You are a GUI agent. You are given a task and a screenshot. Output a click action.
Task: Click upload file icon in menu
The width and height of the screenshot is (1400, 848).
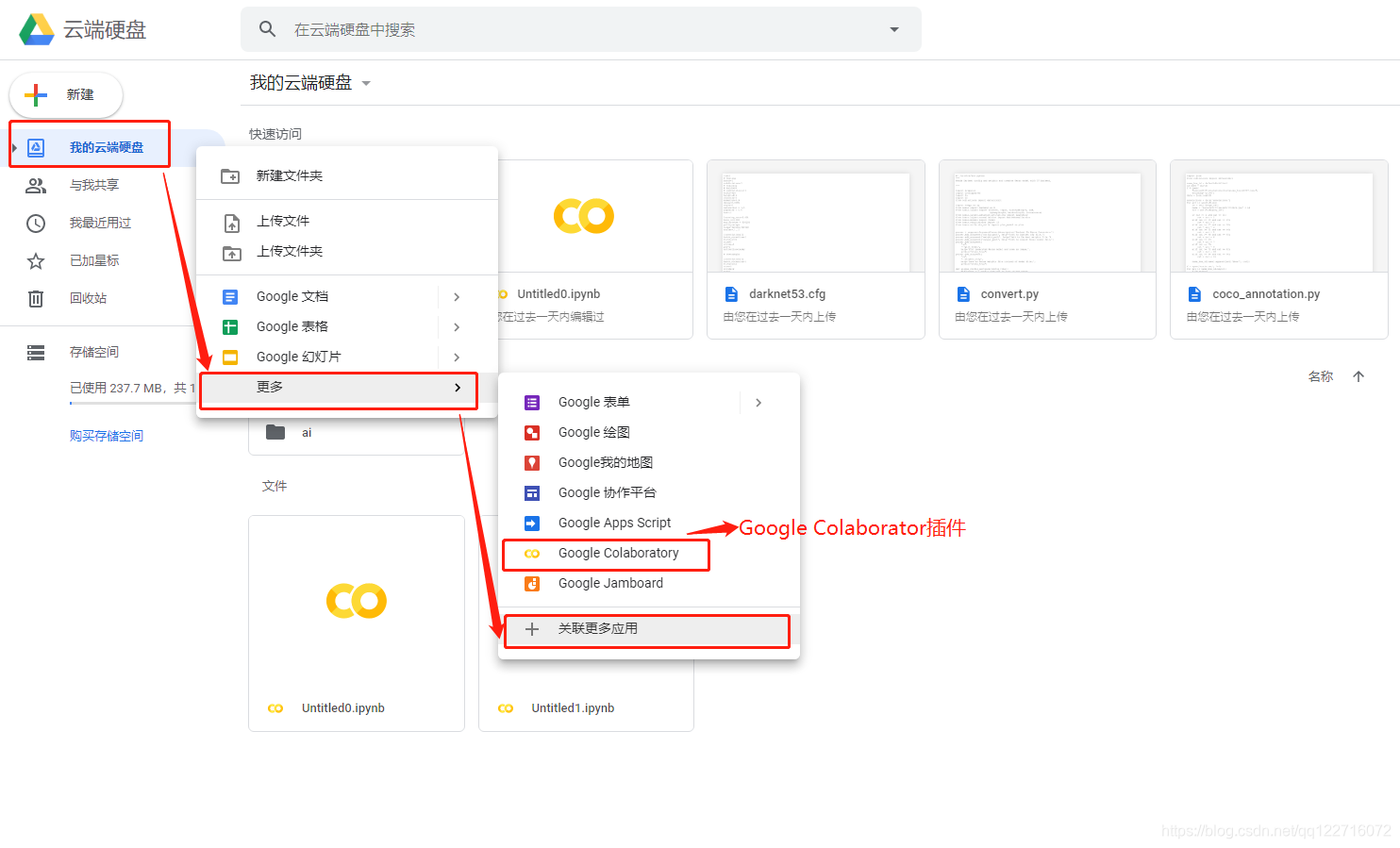(x=231, y=223)
